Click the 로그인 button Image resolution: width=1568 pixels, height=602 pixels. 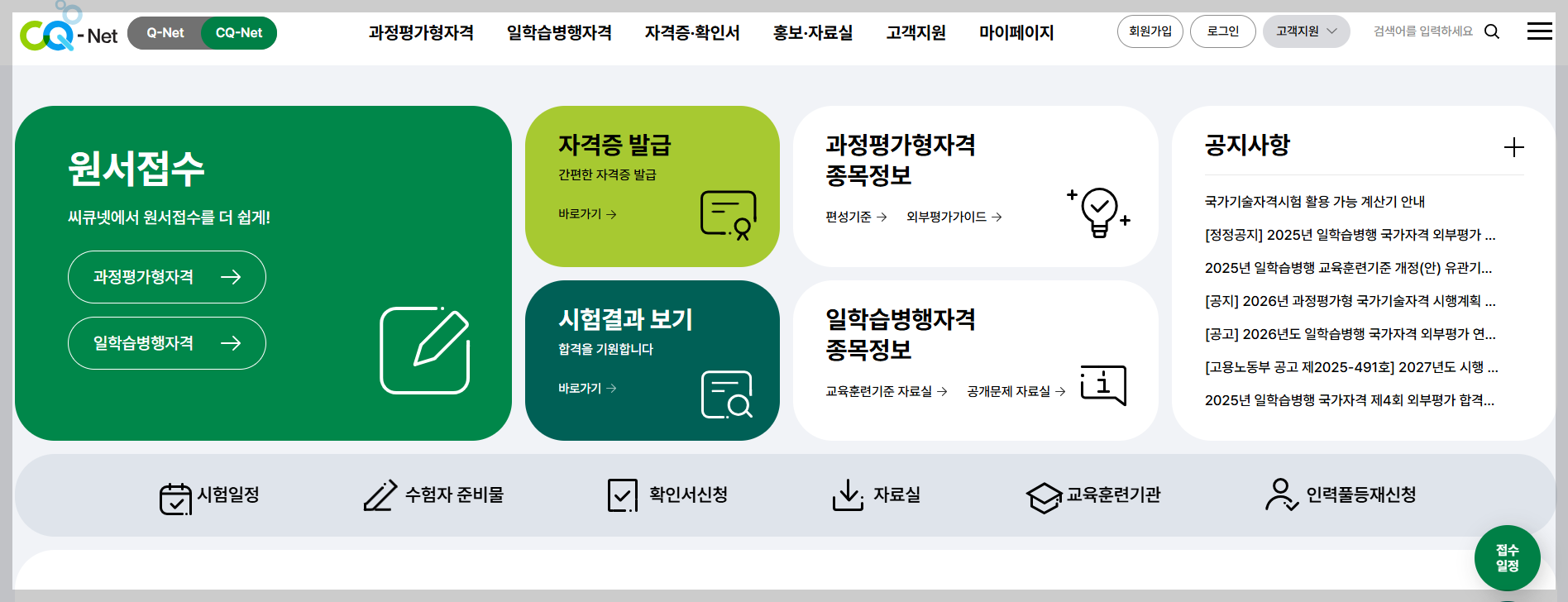(1223, 31)
